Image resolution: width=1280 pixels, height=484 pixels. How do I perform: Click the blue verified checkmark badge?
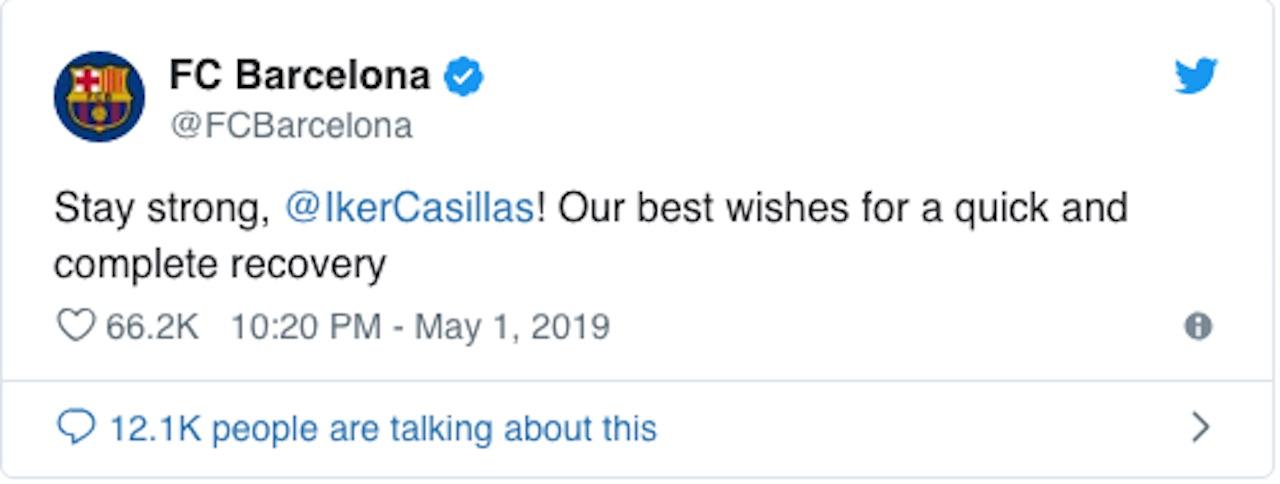(464, 76)
